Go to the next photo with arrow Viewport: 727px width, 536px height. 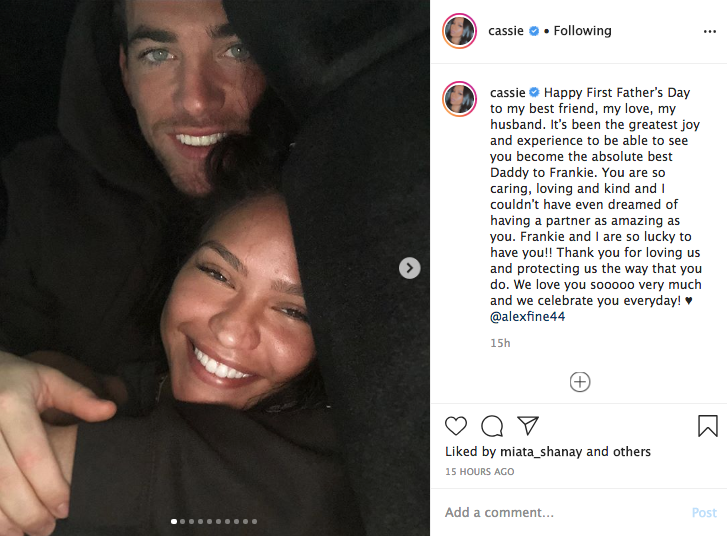pyautogui.click(x=409, y=268)
